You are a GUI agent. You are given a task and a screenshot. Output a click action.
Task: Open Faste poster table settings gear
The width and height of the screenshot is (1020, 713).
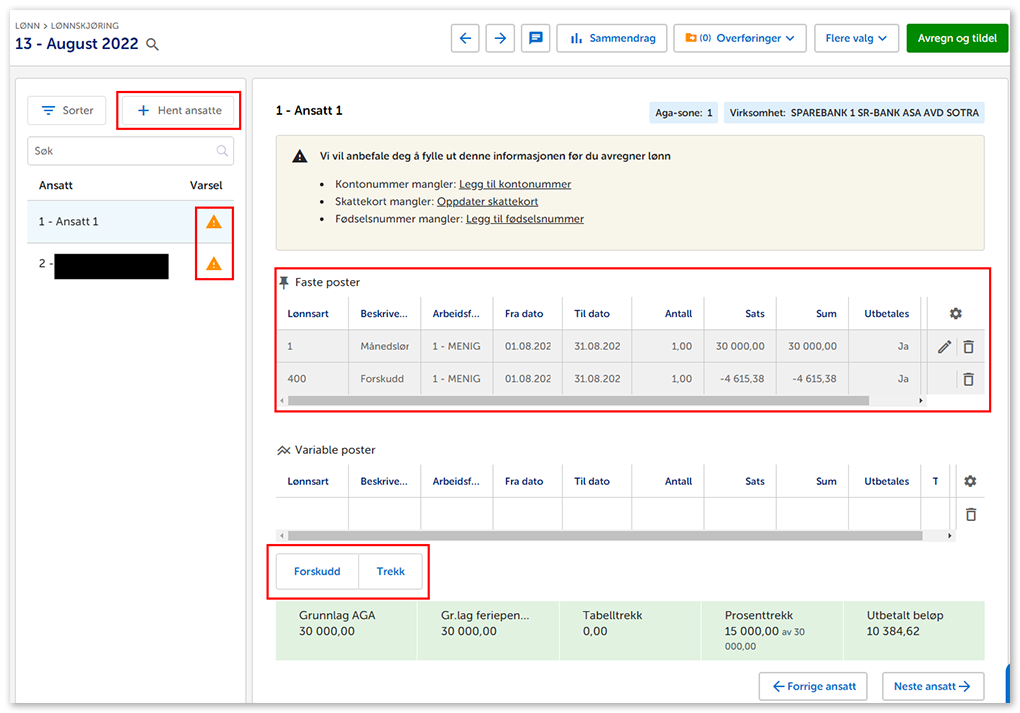[x=955, y=313]
